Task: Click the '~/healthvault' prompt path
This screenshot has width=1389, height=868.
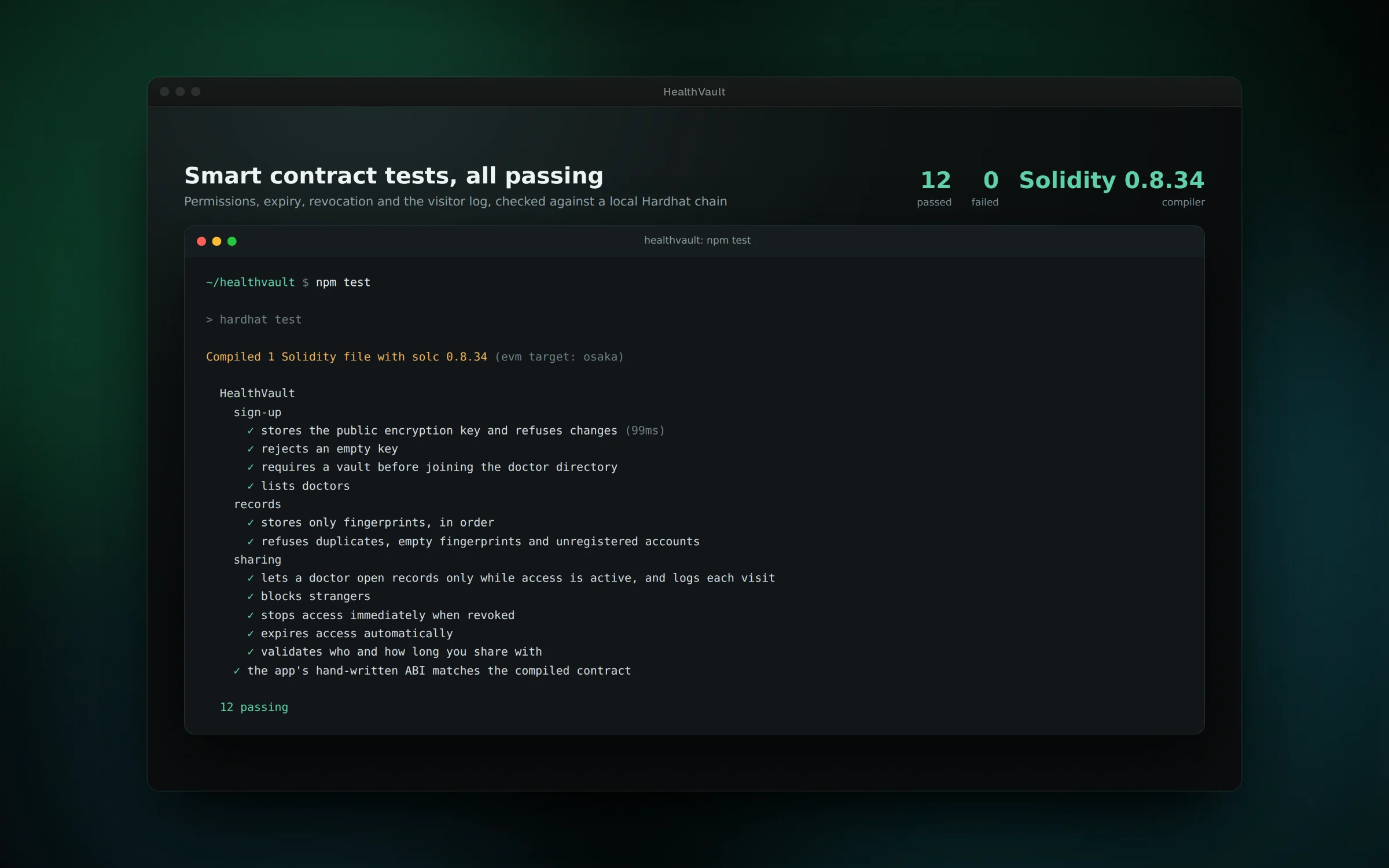Action: [x=250, y=282]
